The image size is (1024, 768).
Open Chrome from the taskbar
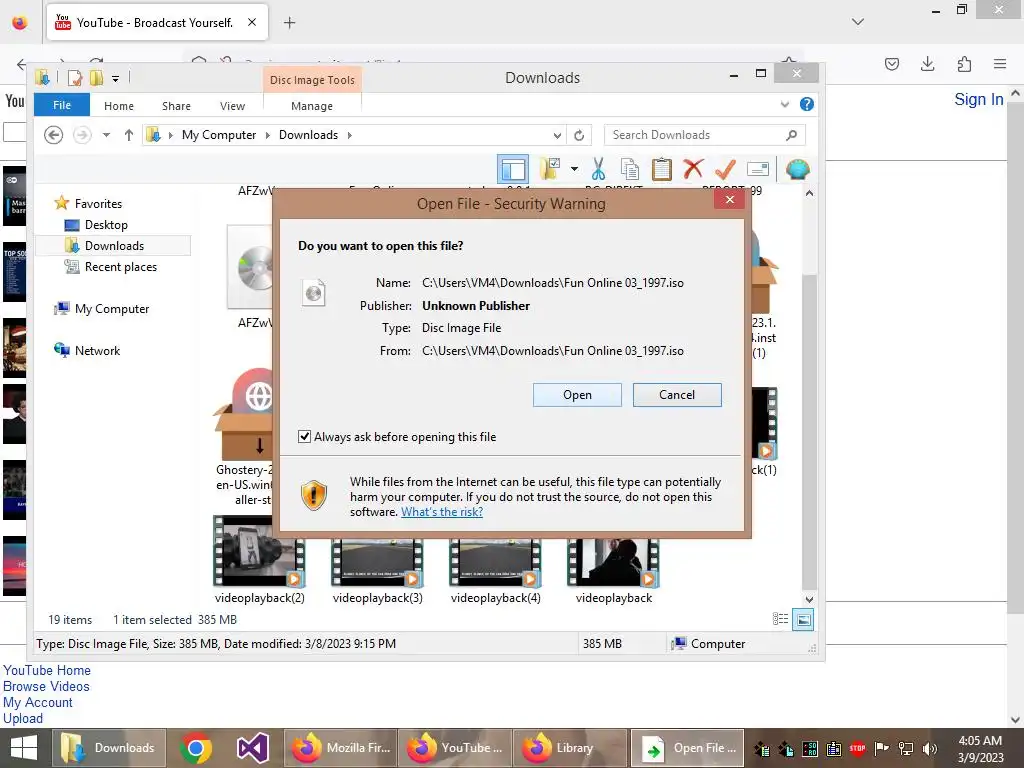point(195,748)
